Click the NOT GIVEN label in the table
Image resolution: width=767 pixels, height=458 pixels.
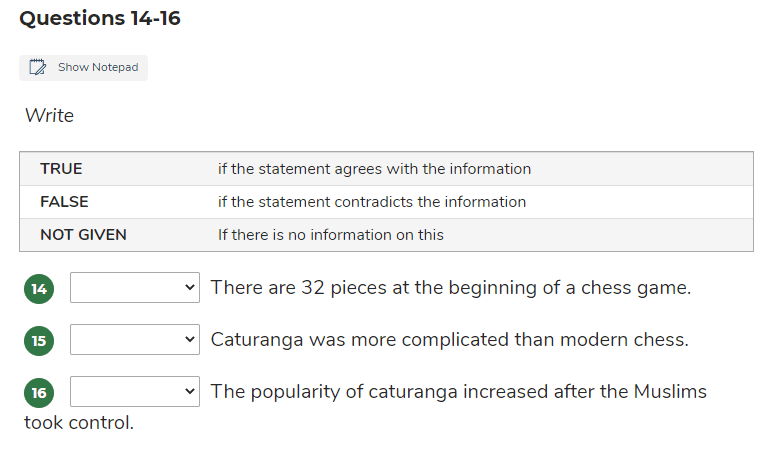tap(83, 235)
